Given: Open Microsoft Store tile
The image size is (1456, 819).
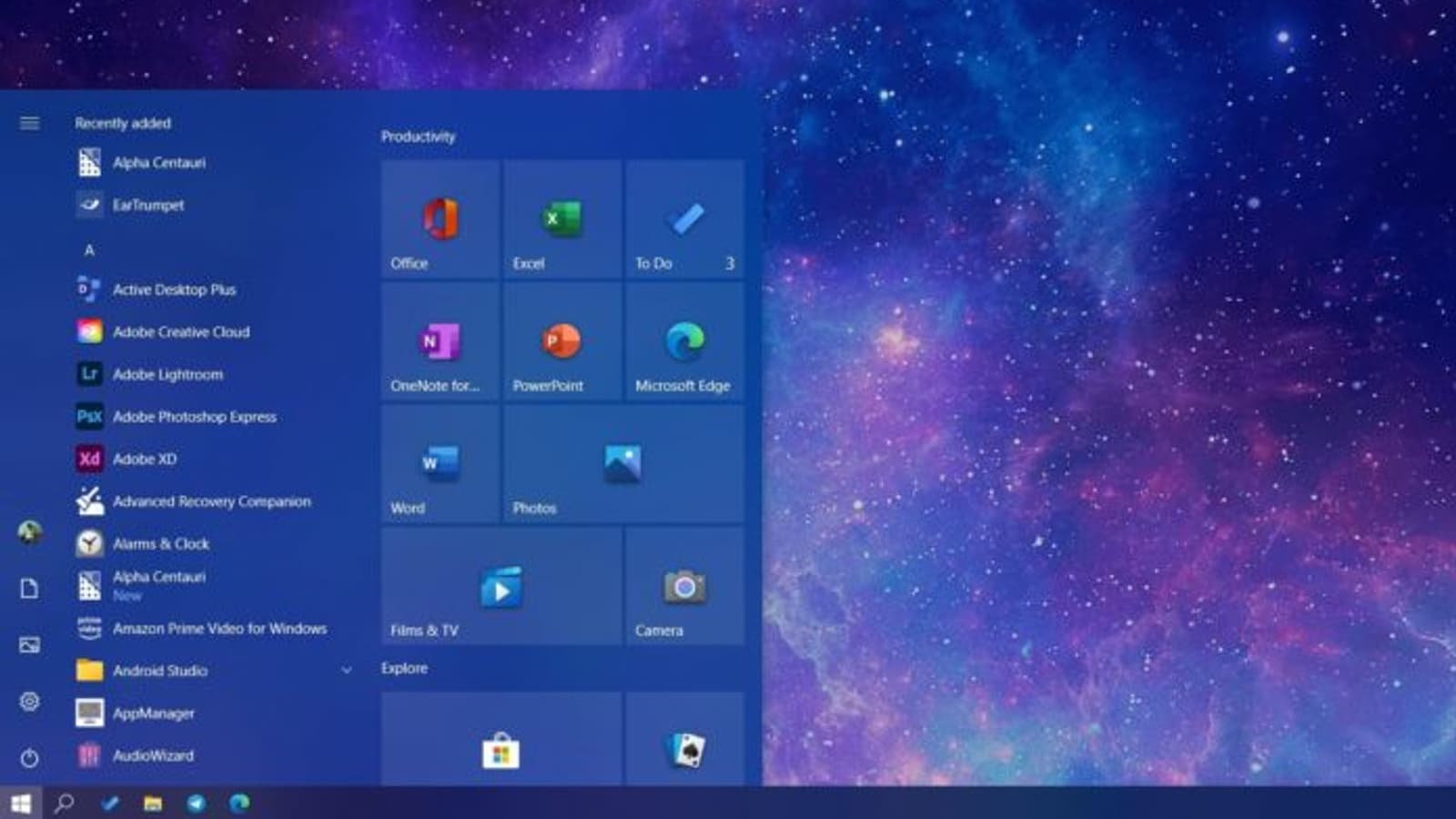Looking at the screenshot, I should [501, 739].
